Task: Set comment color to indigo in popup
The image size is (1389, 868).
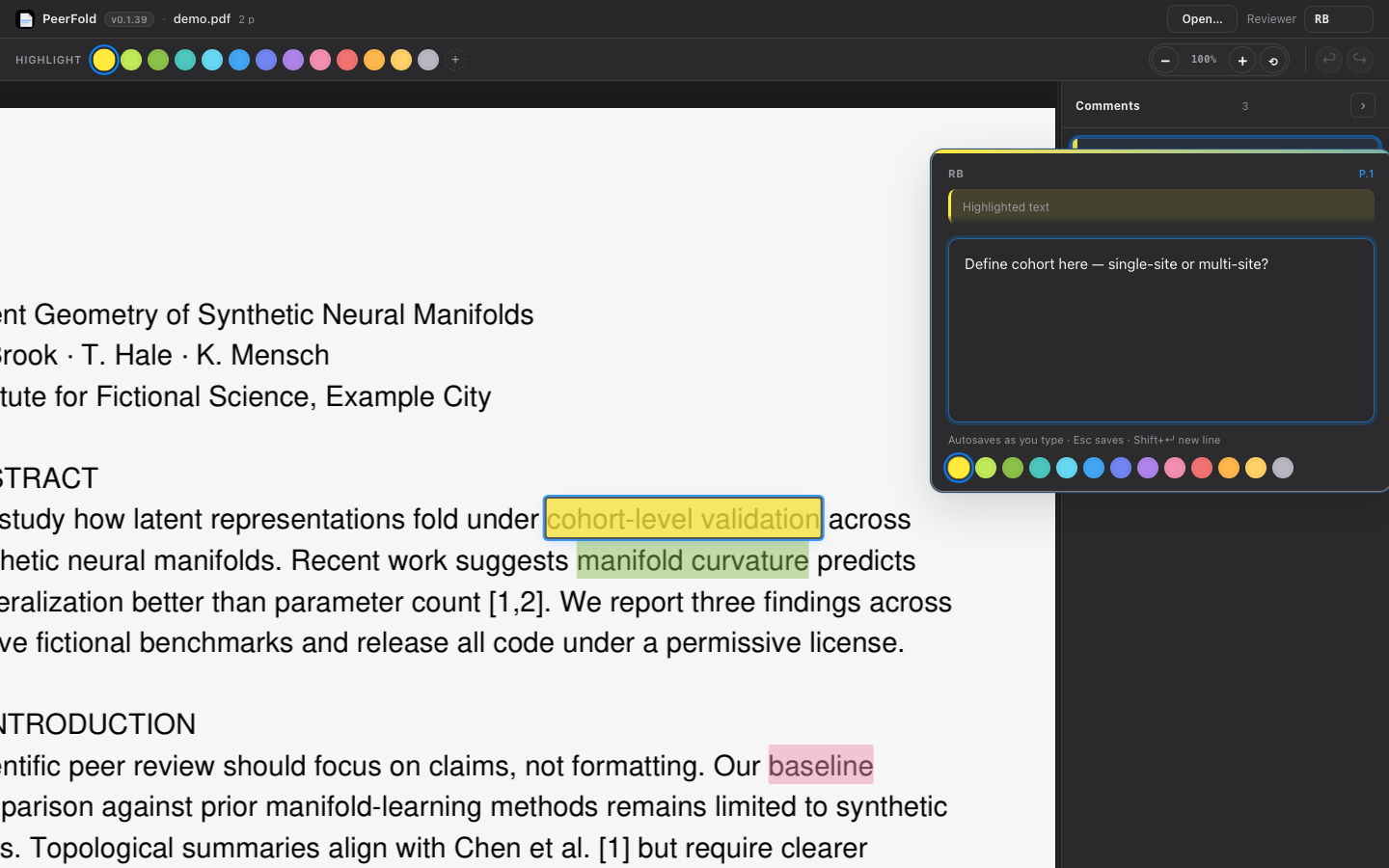Action: coord(1121,468)
